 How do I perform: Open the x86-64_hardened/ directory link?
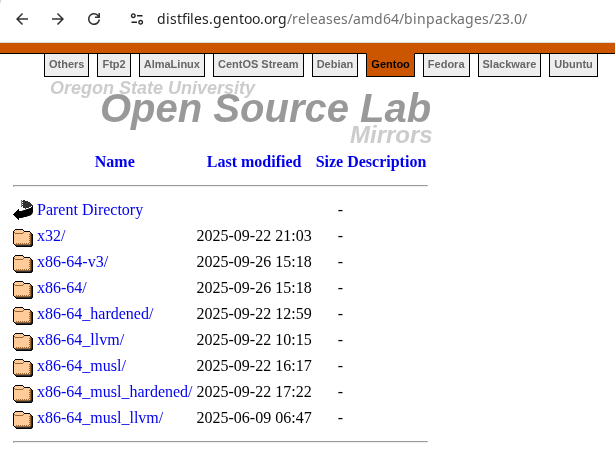(x=95, y=314)
